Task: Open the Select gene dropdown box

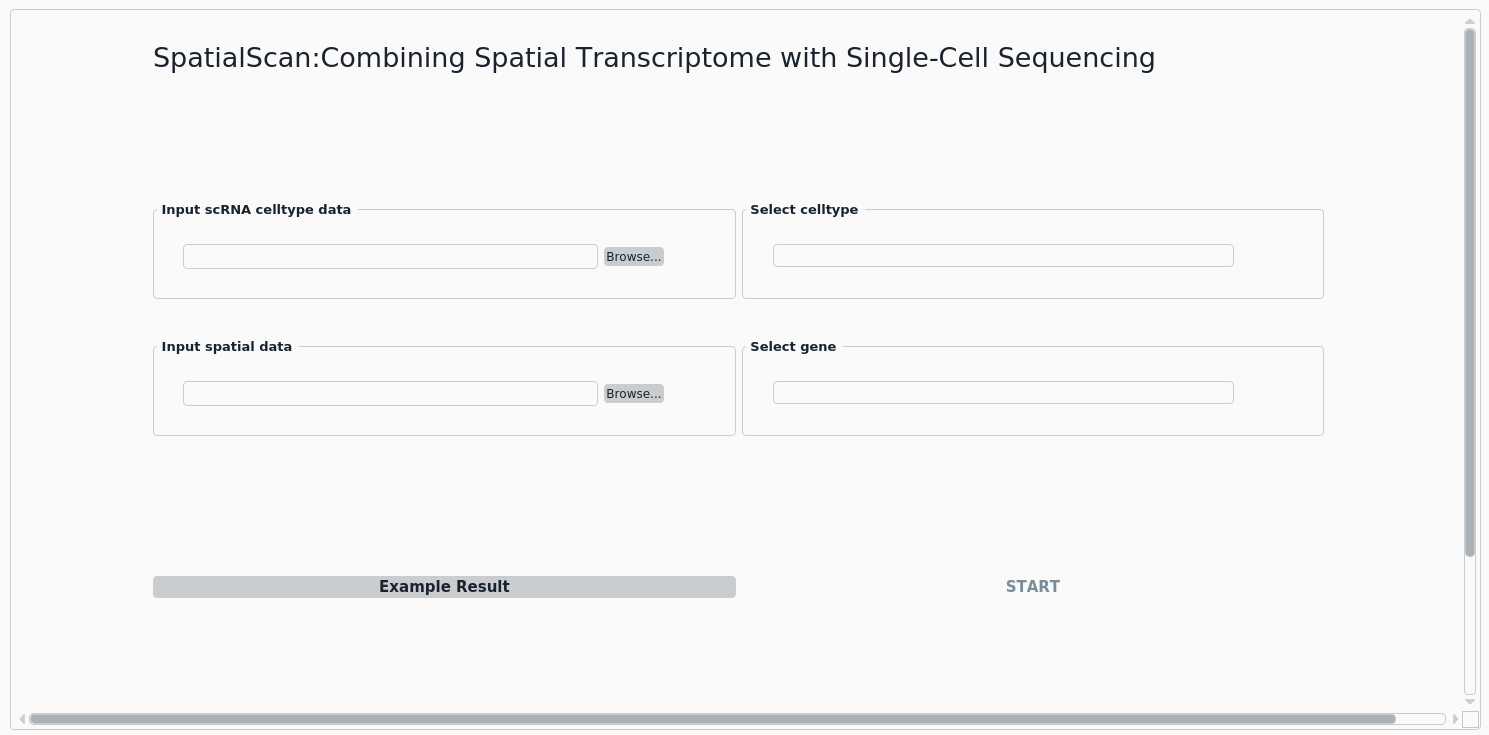Action: click(x=1003, y=393)
